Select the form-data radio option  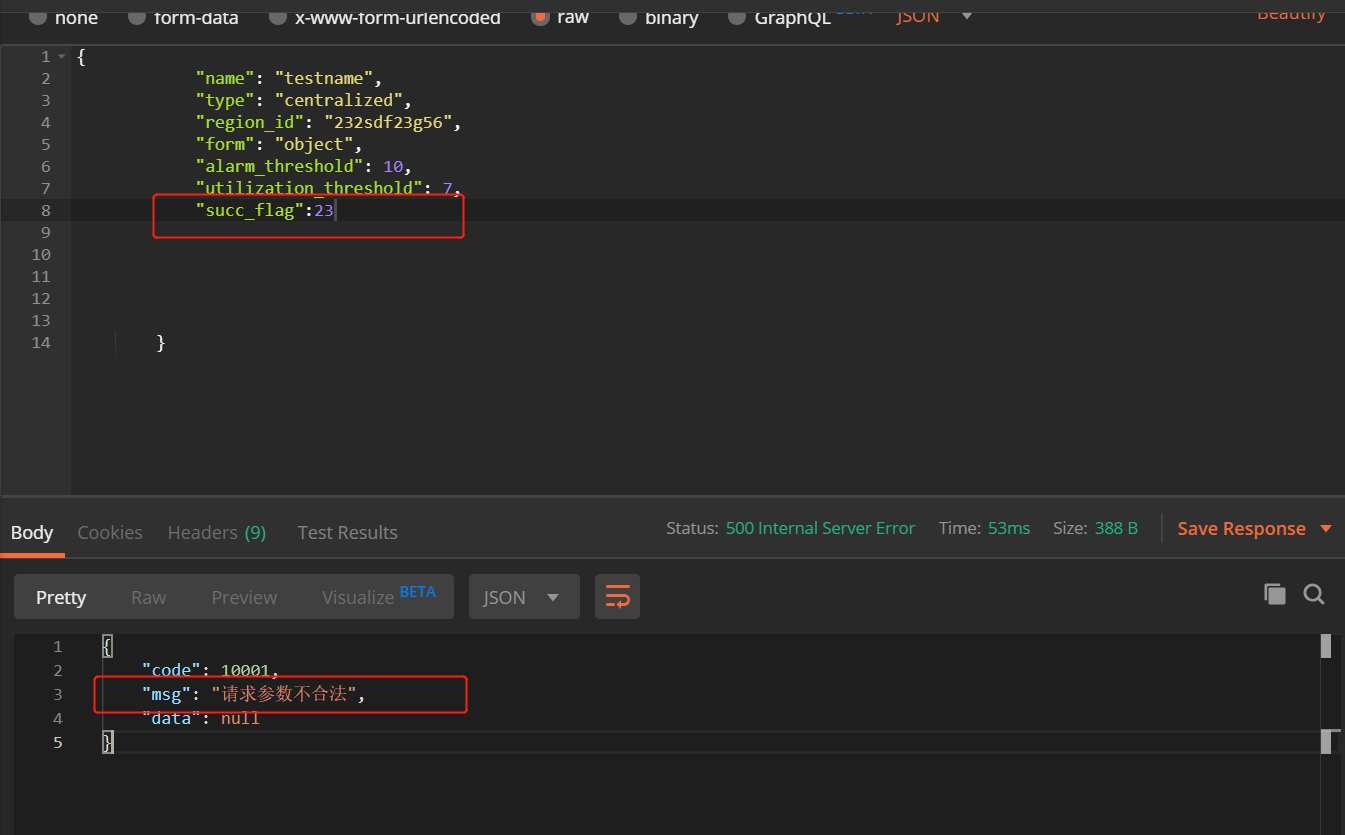(x=137, y=17)
